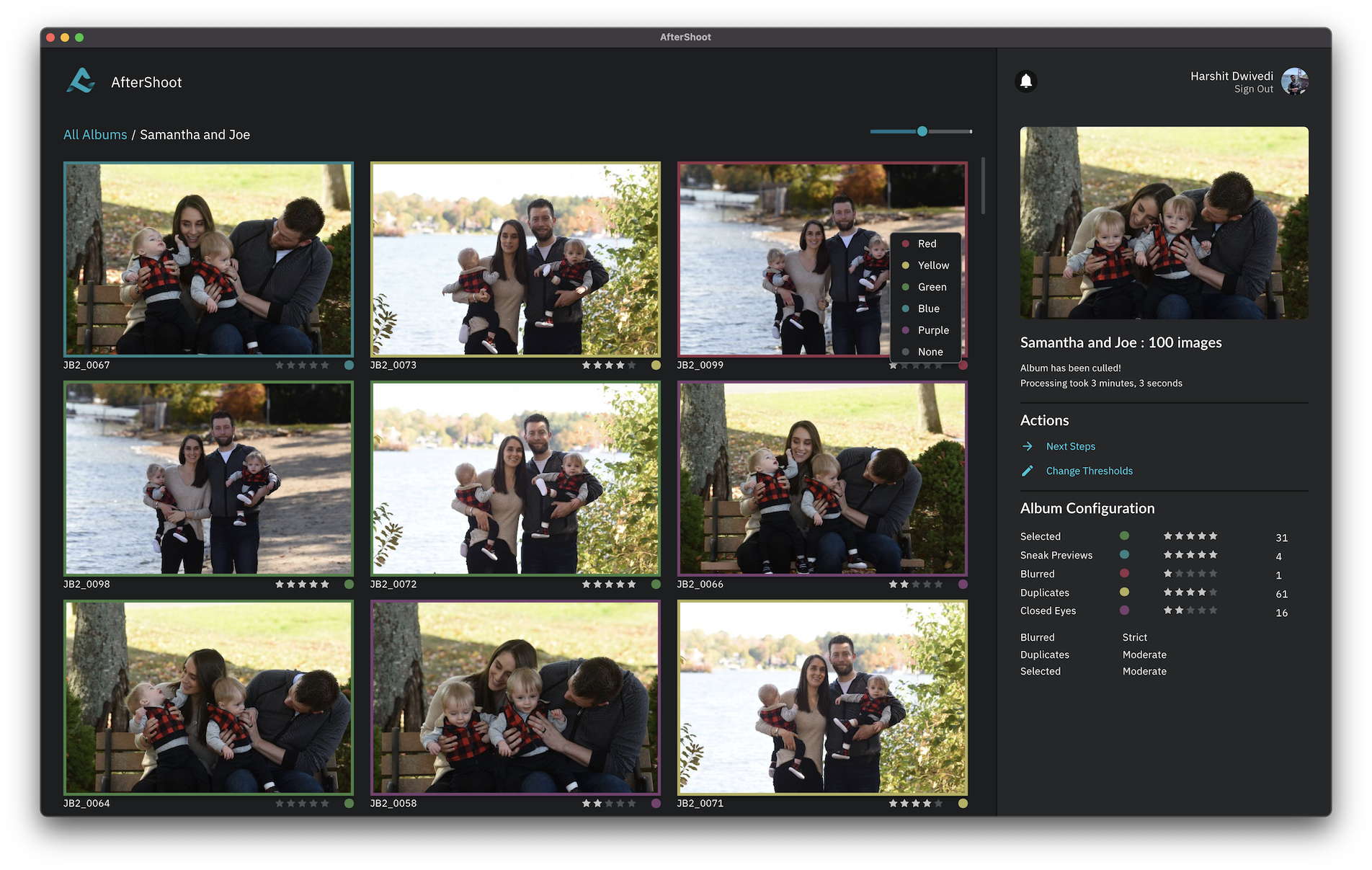1372x870 pixels.
Task: Select photo thumbnail JB2_0064
Action: pos(208,698)
